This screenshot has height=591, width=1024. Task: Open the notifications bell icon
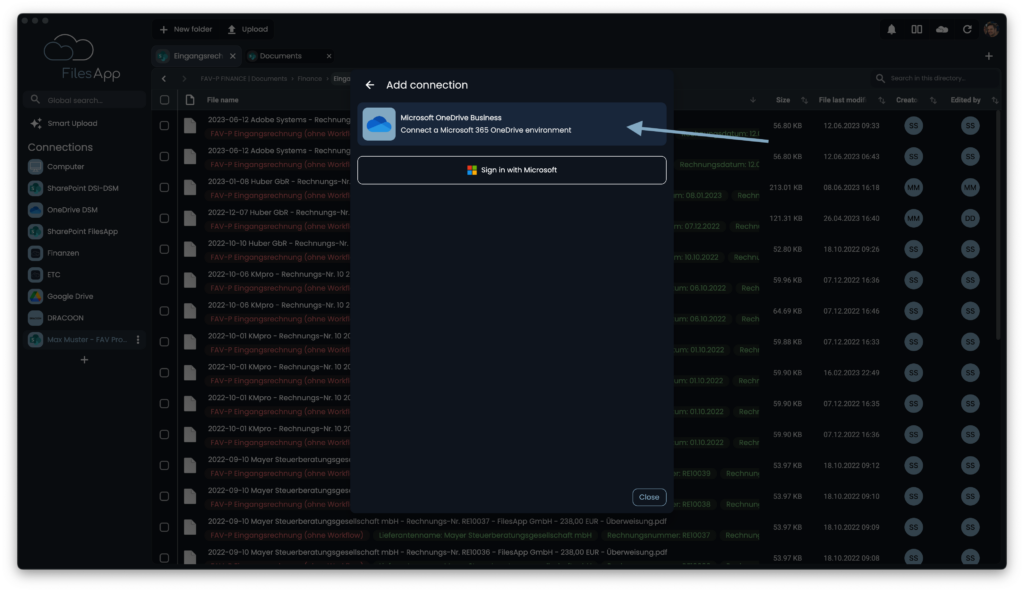[891, 29]
